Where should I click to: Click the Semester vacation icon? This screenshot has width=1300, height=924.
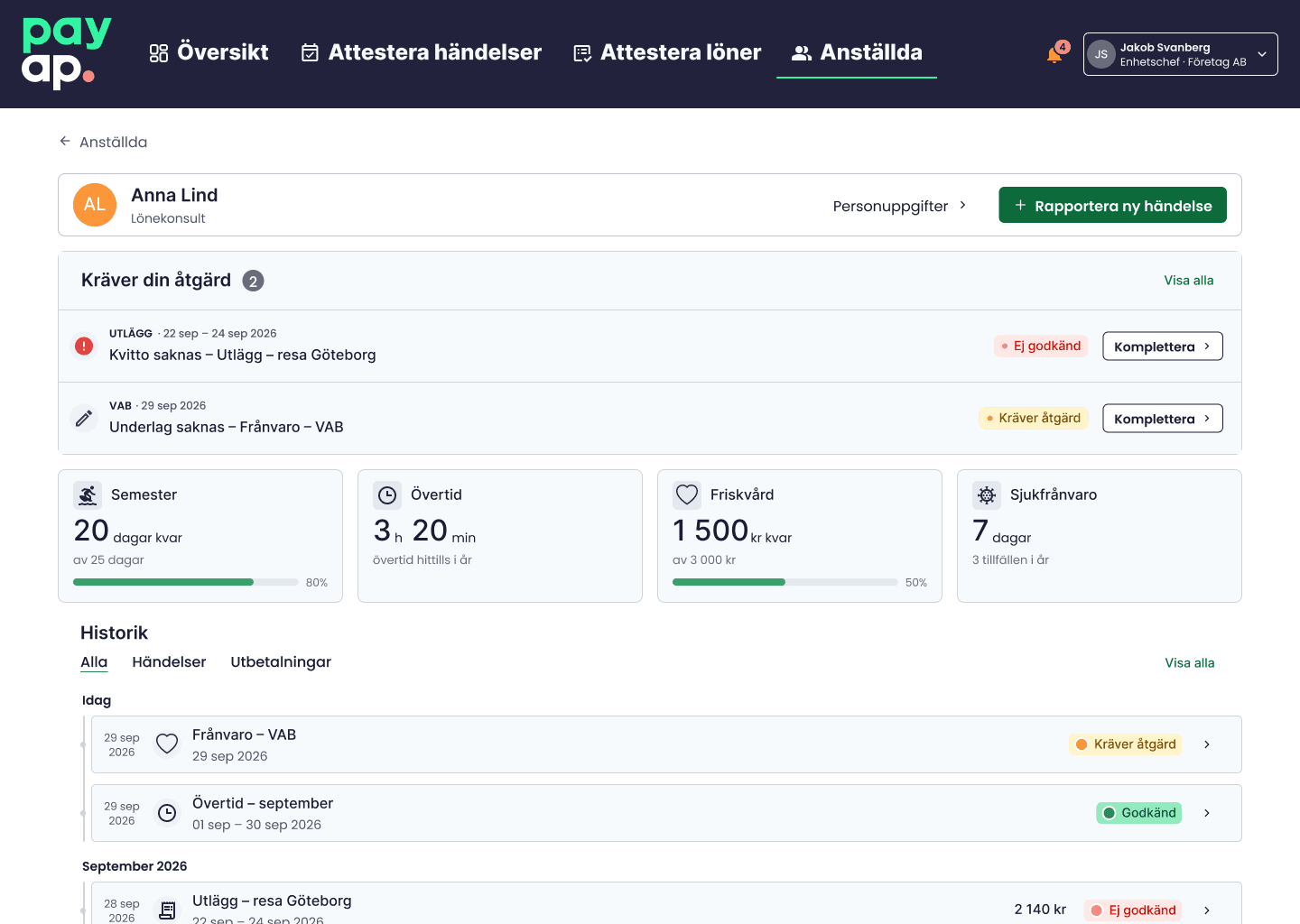point(88,494)
